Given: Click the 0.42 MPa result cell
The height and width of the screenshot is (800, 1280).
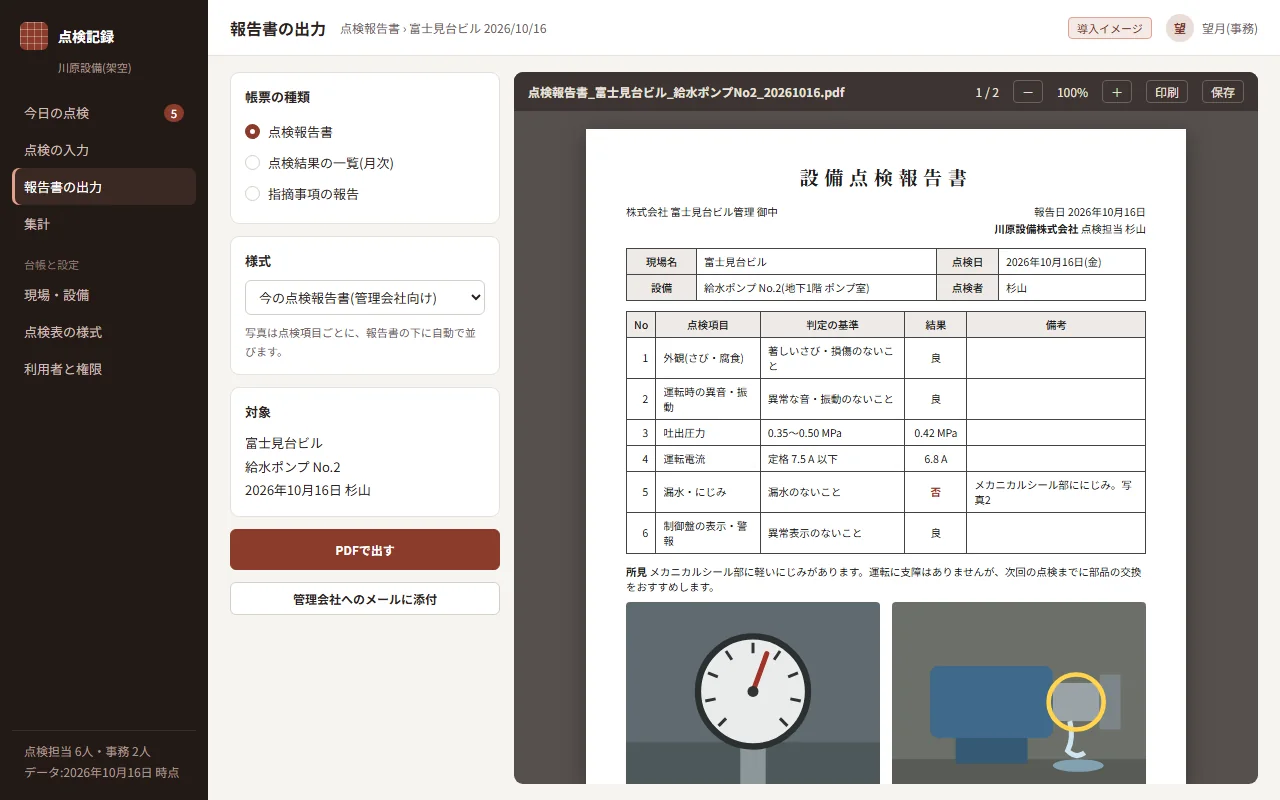Looking at the screenshot, I should pos(936,433).
